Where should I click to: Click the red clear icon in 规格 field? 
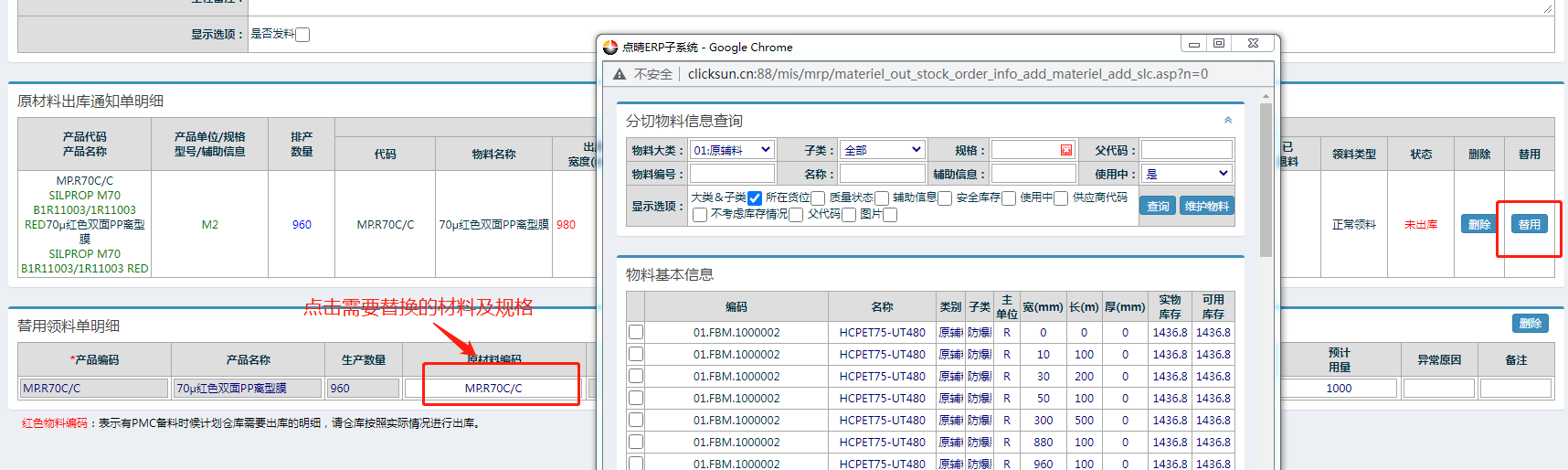pos(1065,150)
